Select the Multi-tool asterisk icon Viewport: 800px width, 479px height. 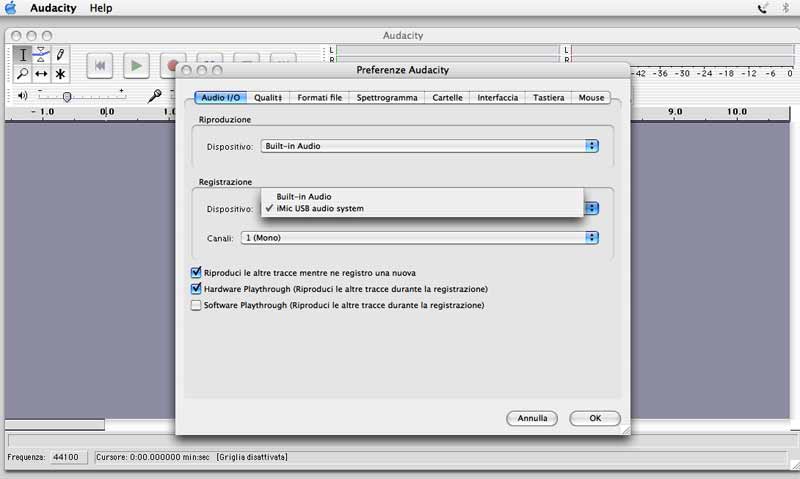click(60, 74)
